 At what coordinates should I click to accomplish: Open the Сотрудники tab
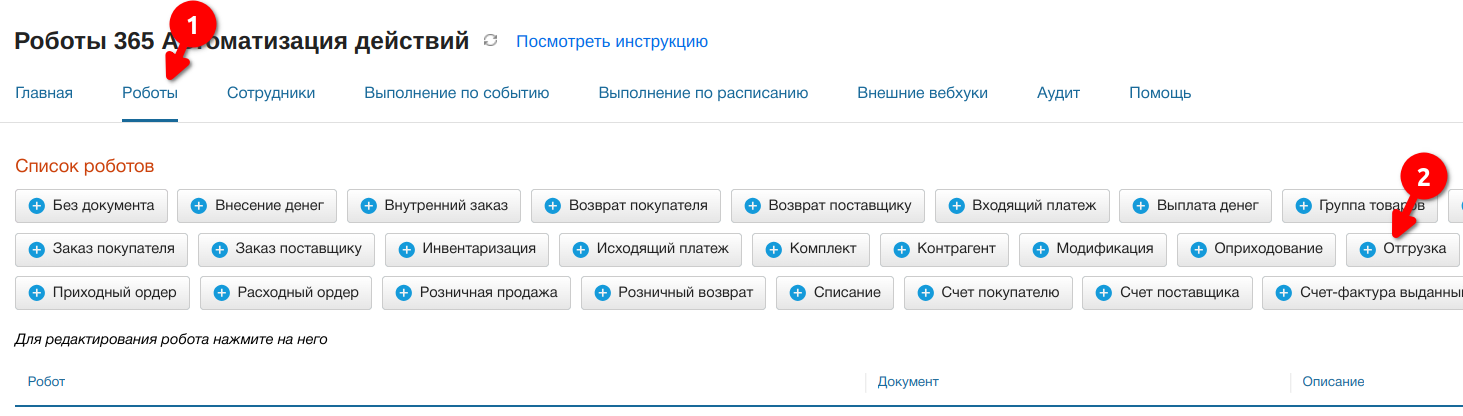271,93
